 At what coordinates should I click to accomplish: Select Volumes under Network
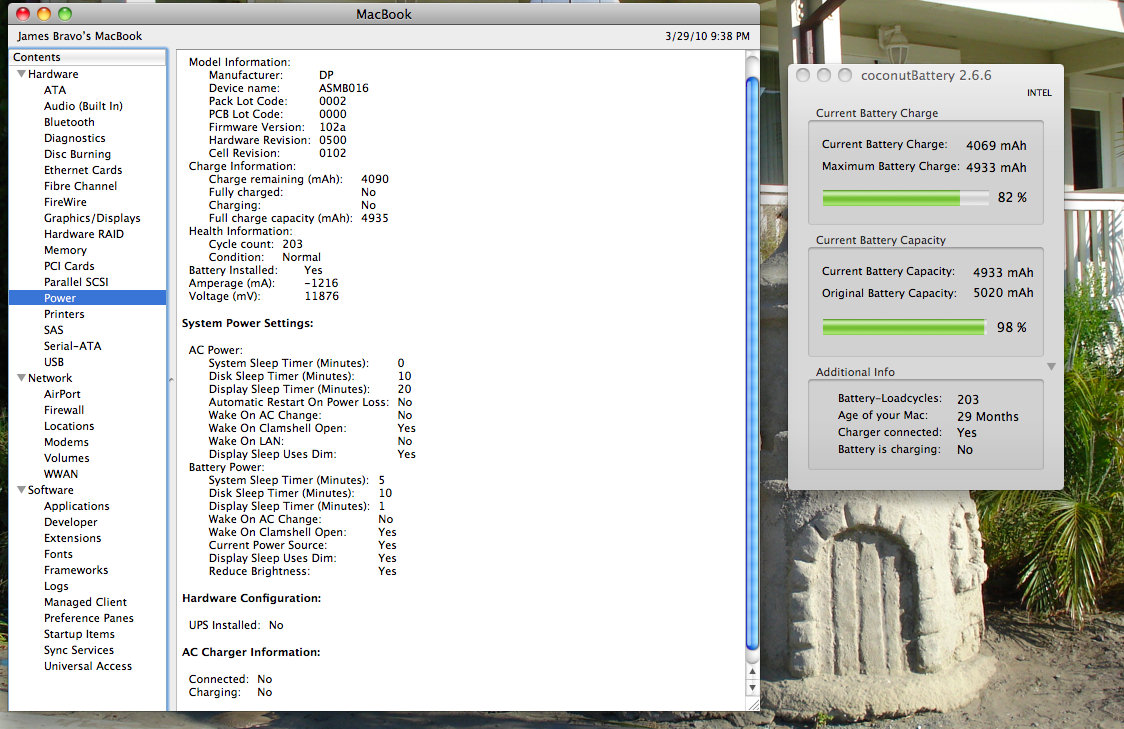coord(67,458)
